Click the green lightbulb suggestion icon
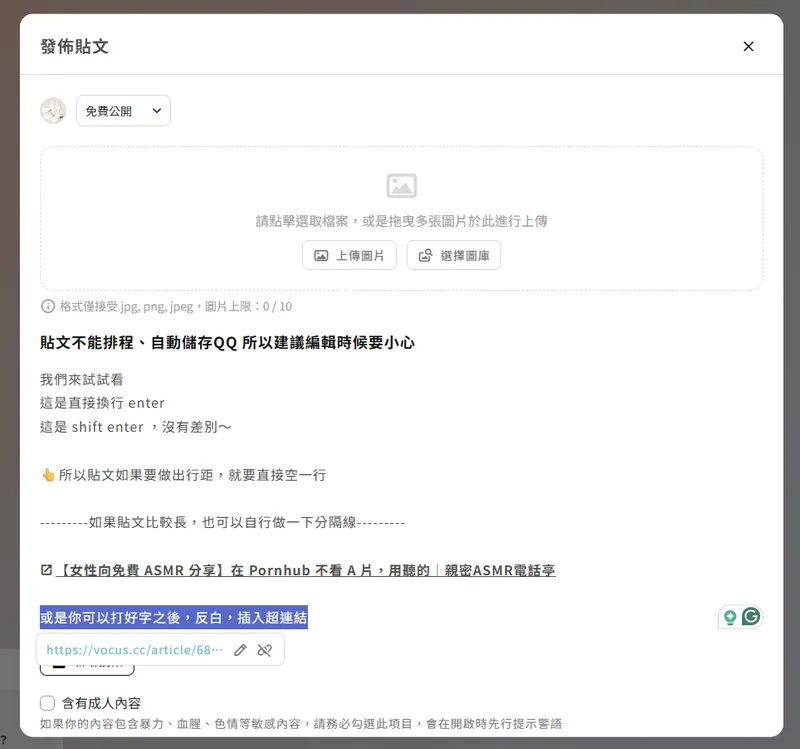Image resolution: width=800 pixels, height=749 pixels. coord(730,618)
